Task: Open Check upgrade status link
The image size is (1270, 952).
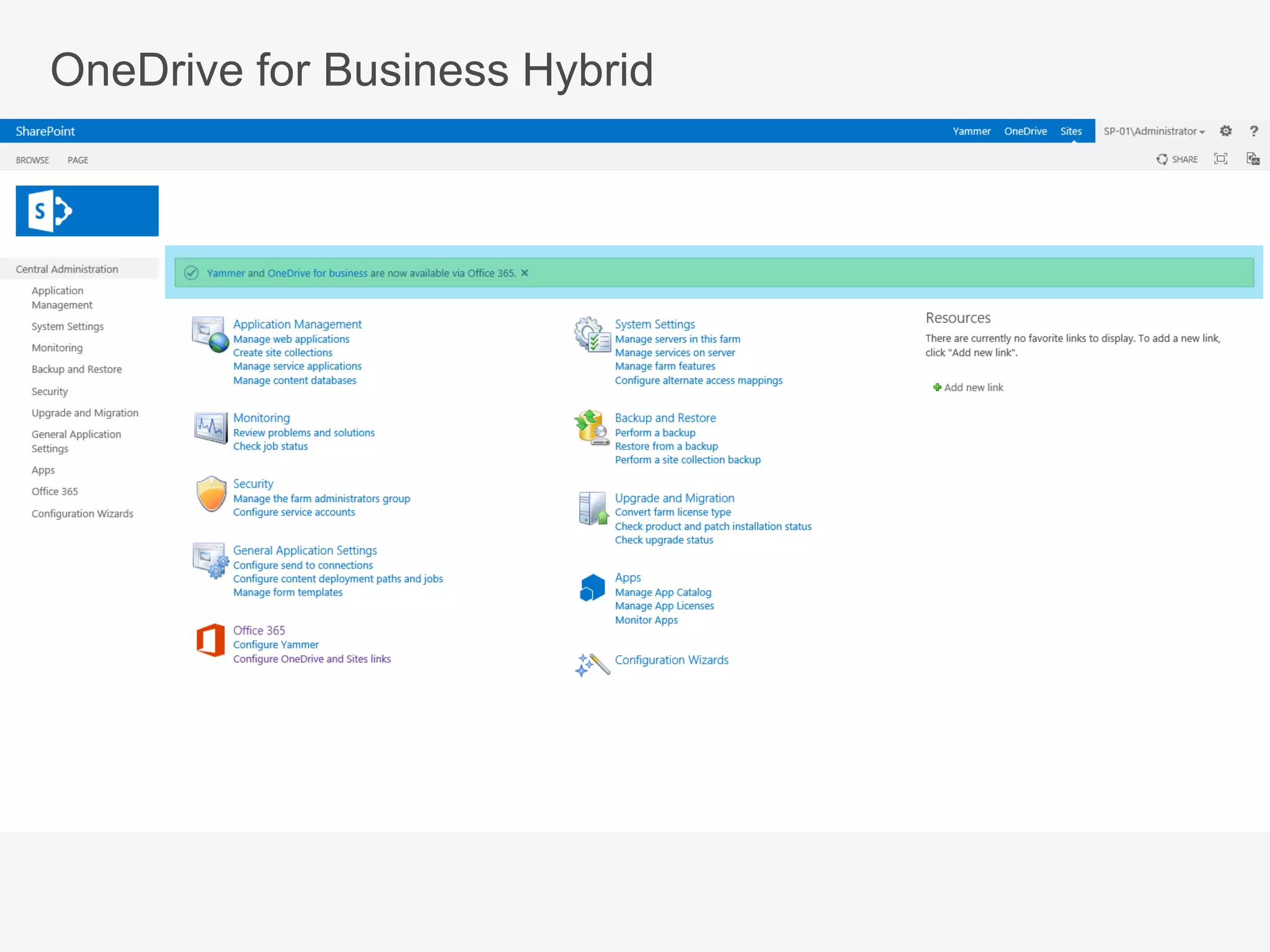Action: click(x=664, y=540)
